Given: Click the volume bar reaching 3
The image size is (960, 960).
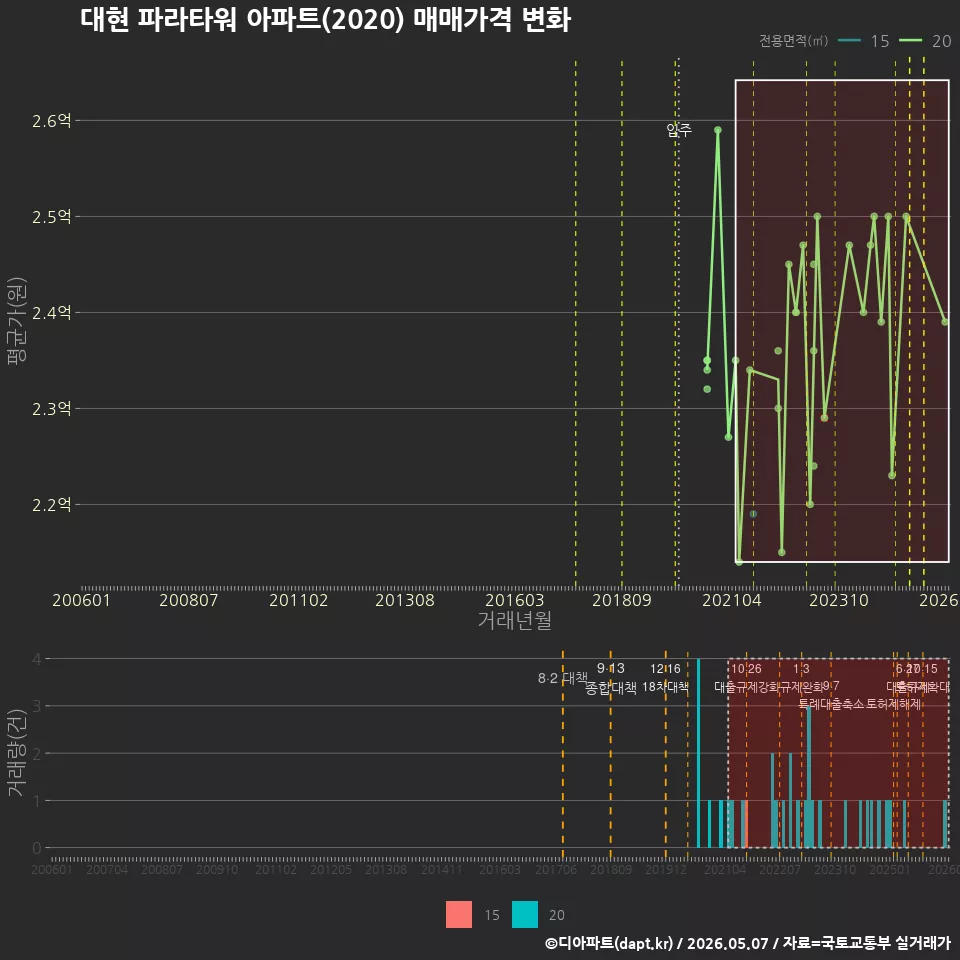Looking at the screenshot, I should [809, 777].
